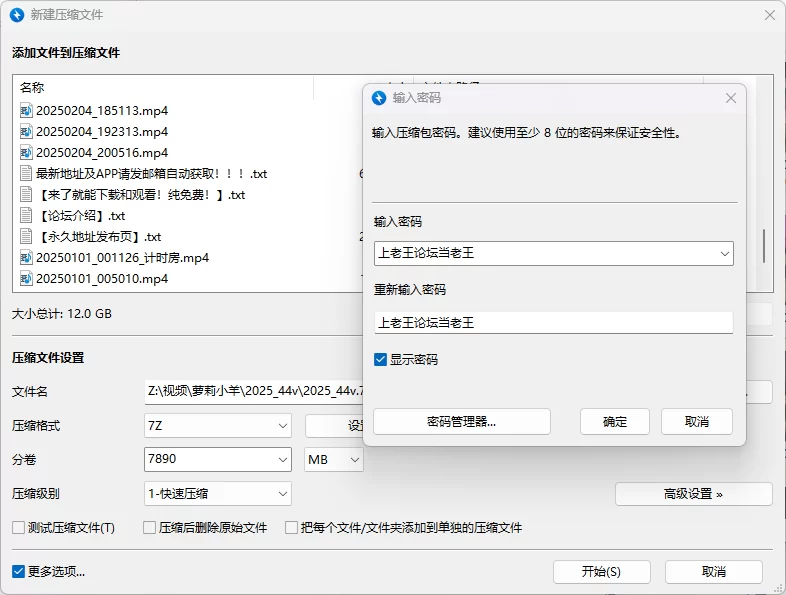Click the video file icon for 20250101_005010.mp4
The height and width of the screenshot is (595, 786).
pyautogui.click(x=26, y=278)
